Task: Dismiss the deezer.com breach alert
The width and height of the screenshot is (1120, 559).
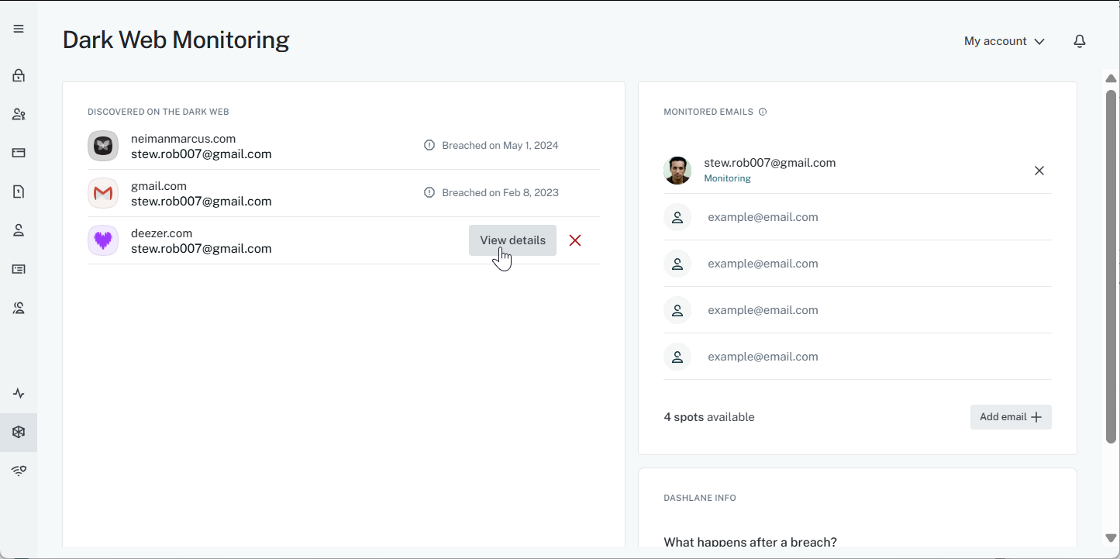Action: [x=575, y=241]
